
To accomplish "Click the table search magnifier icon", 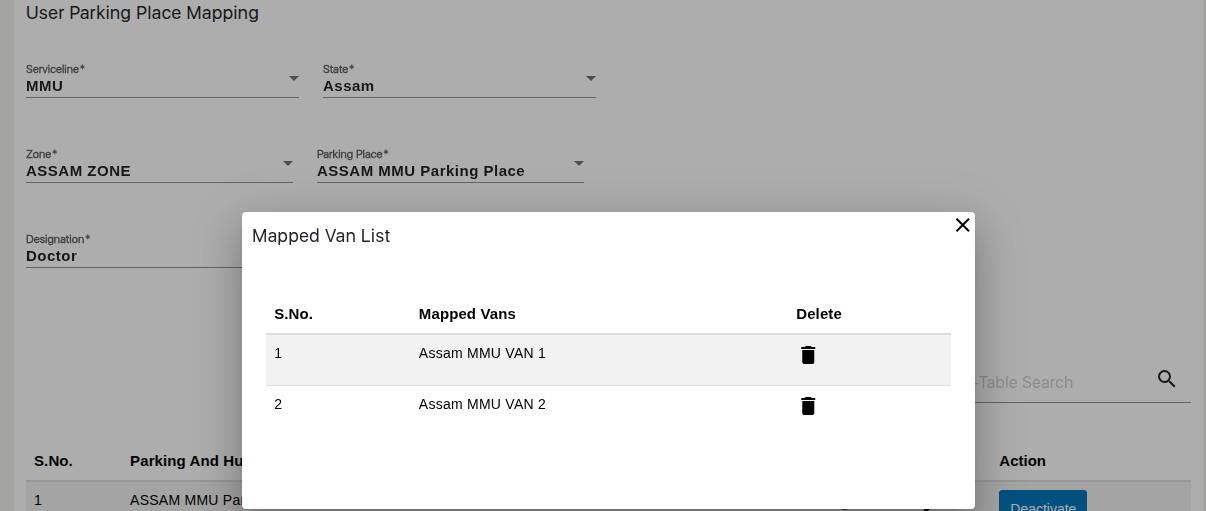I will [x=1166, y=379].
